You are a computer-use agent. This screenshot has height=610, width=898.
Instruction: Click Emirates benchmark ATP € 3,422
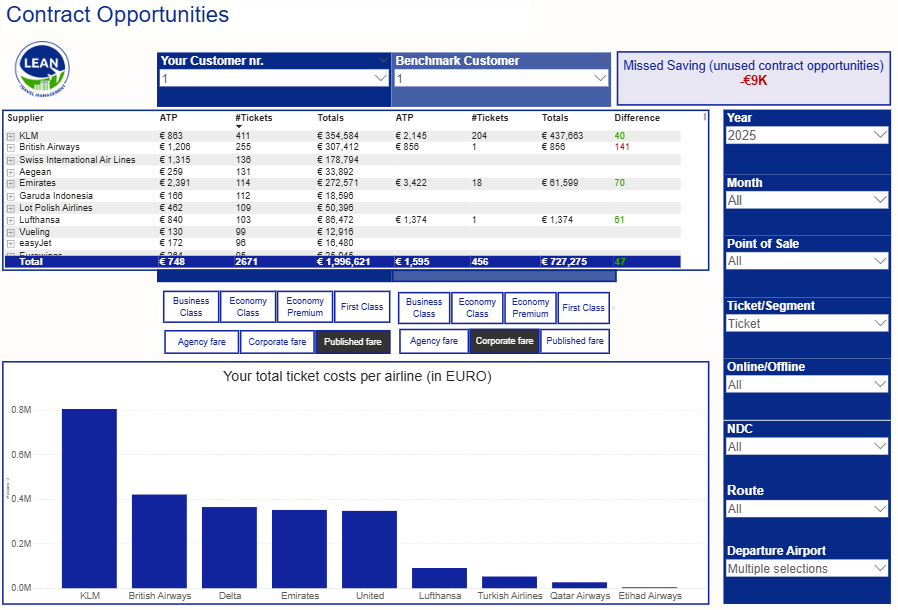411,183
